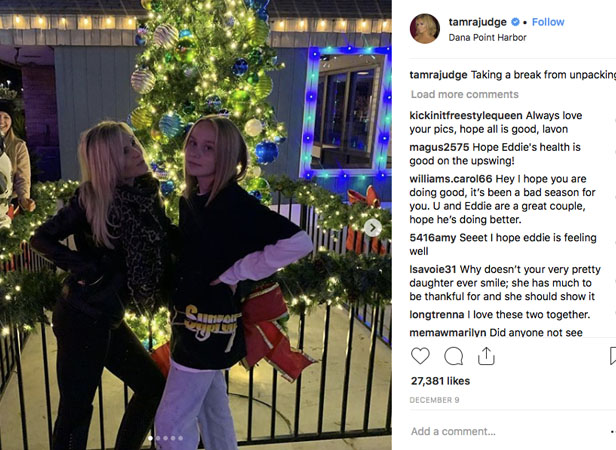Share the post using arrow icon
Image resolution: width=616 pixels, height=450 pixels.
pyautogui.click(x=486, y=356)
